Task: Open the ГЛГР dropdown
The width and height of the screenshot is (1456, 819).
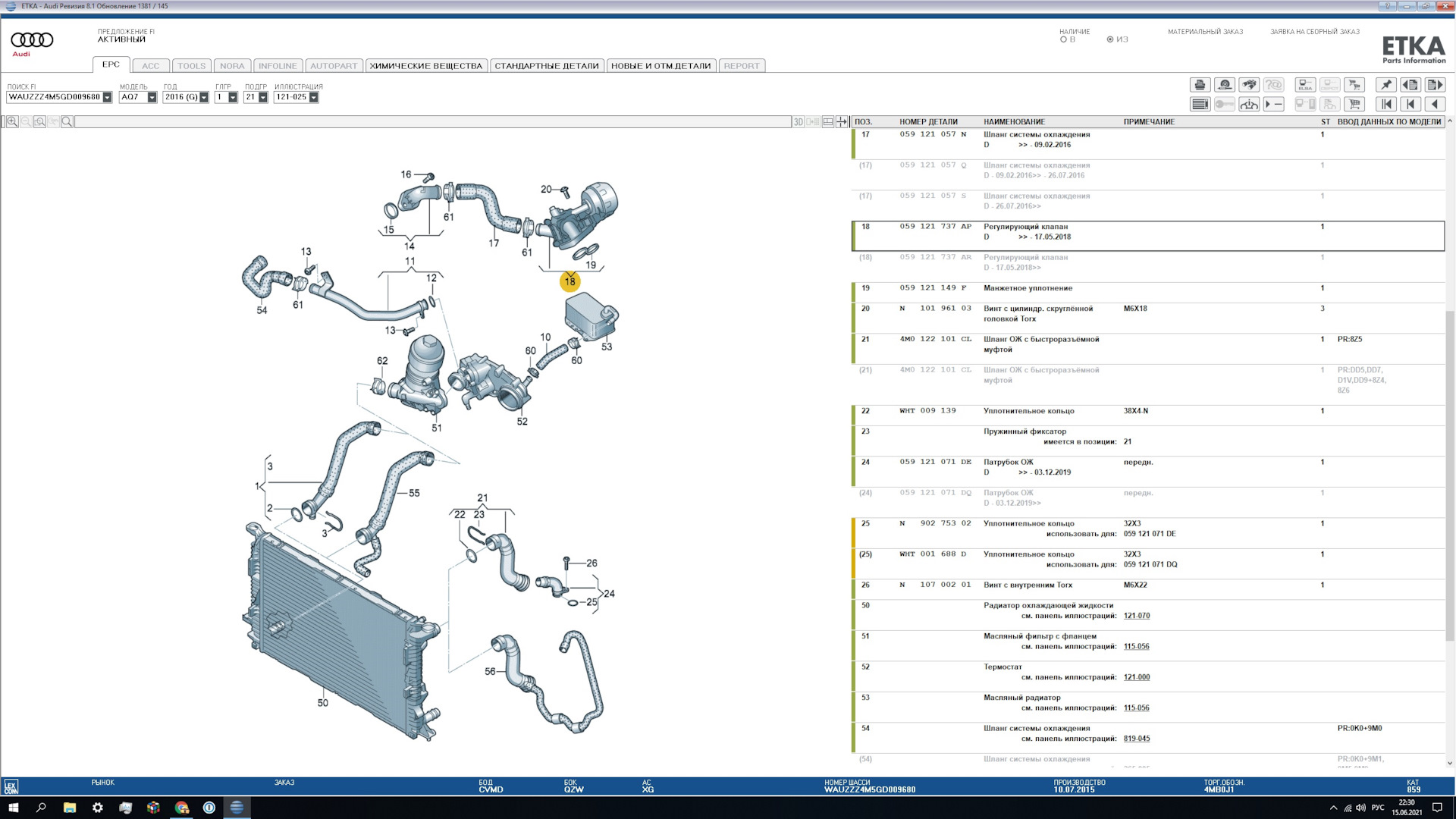Action: (233, 97)
